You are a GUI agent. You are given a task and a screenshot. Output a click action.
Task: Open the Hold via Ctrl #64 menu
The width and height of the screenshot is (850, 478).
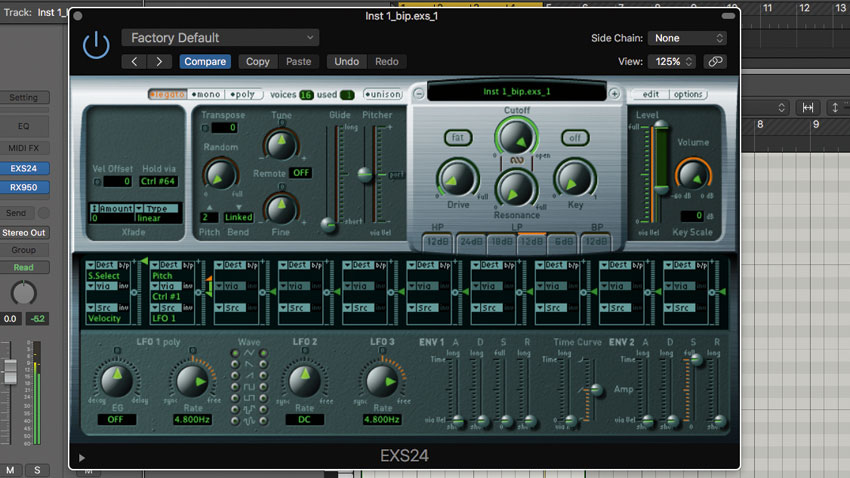pyautogui.click(x=158, y=182)
